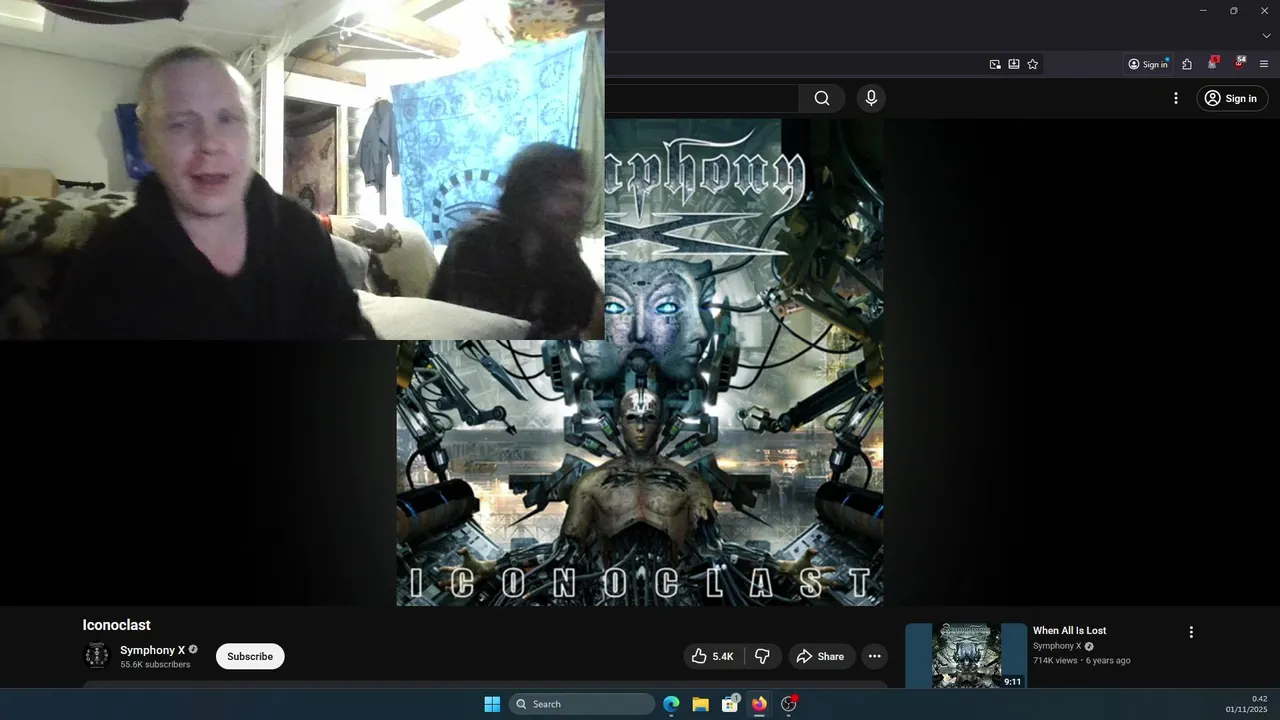Open File Explorer from taskbar
Image resolution: width=1280 pixels, height=720 pixels.
[700, 704]
